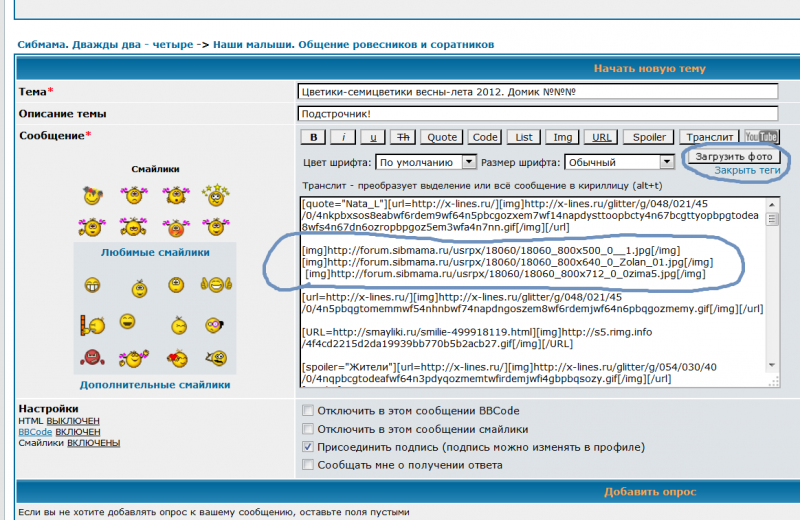Screen dimensions: 800x520
Task: Insert the party hat confetti smiley
Action: [92, 195]
